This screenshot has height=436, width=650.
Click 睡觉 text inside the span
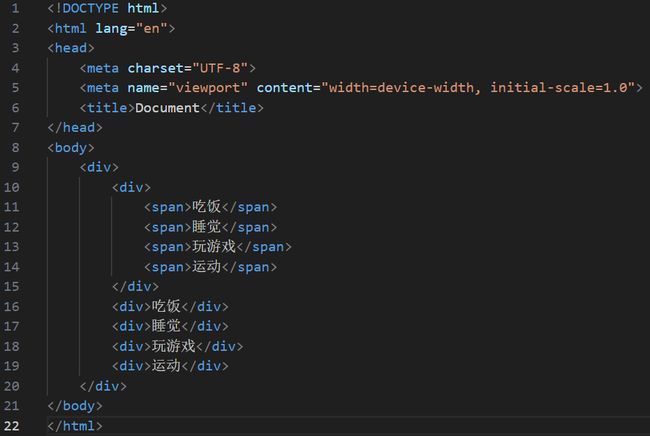(206, 227)
